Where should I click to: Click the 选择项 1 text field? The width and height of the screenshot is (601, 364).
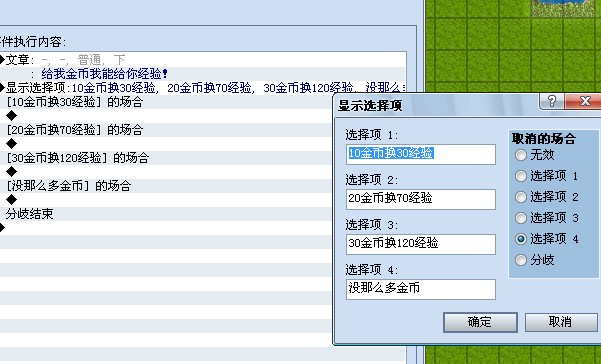(x=420, y=154)
